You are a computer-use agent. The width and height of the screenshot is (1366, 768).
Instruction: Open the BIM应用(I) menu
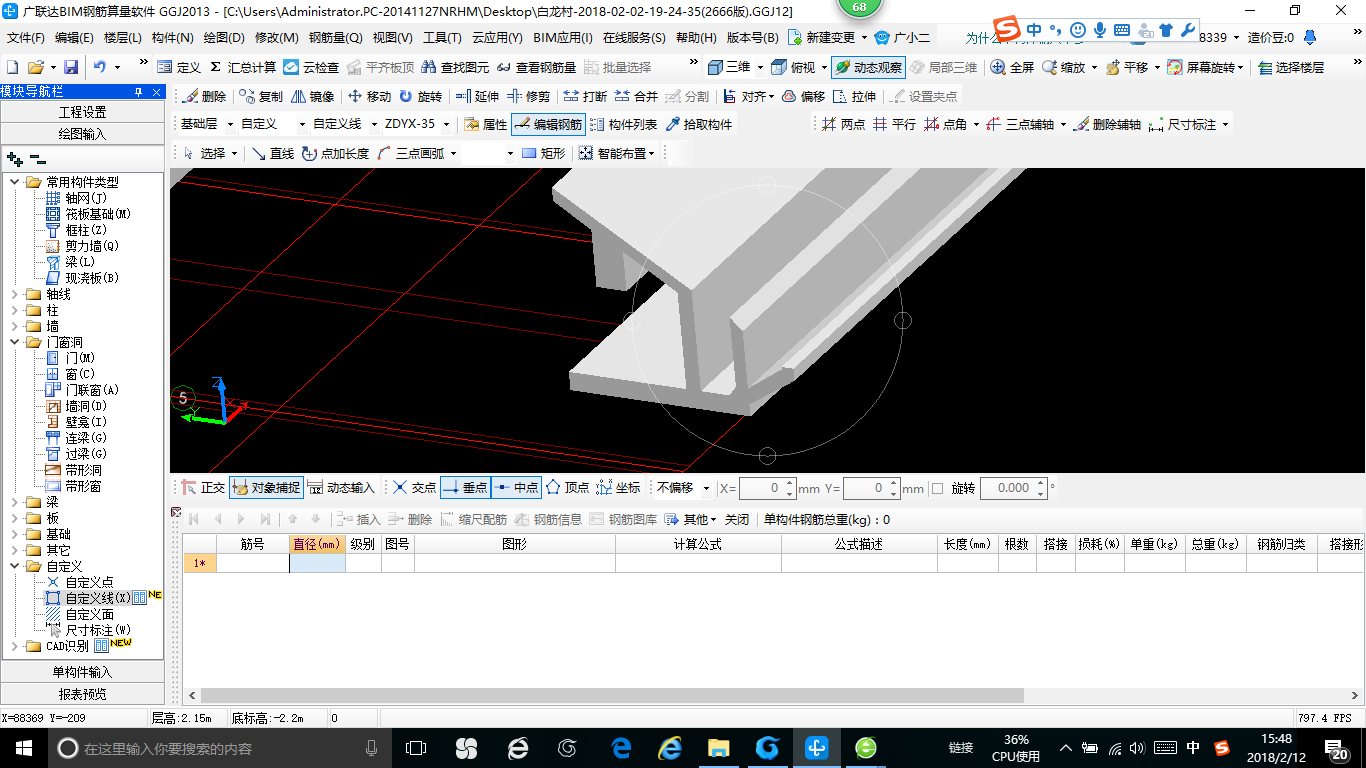pyautogui.click(x=563, y=37)
